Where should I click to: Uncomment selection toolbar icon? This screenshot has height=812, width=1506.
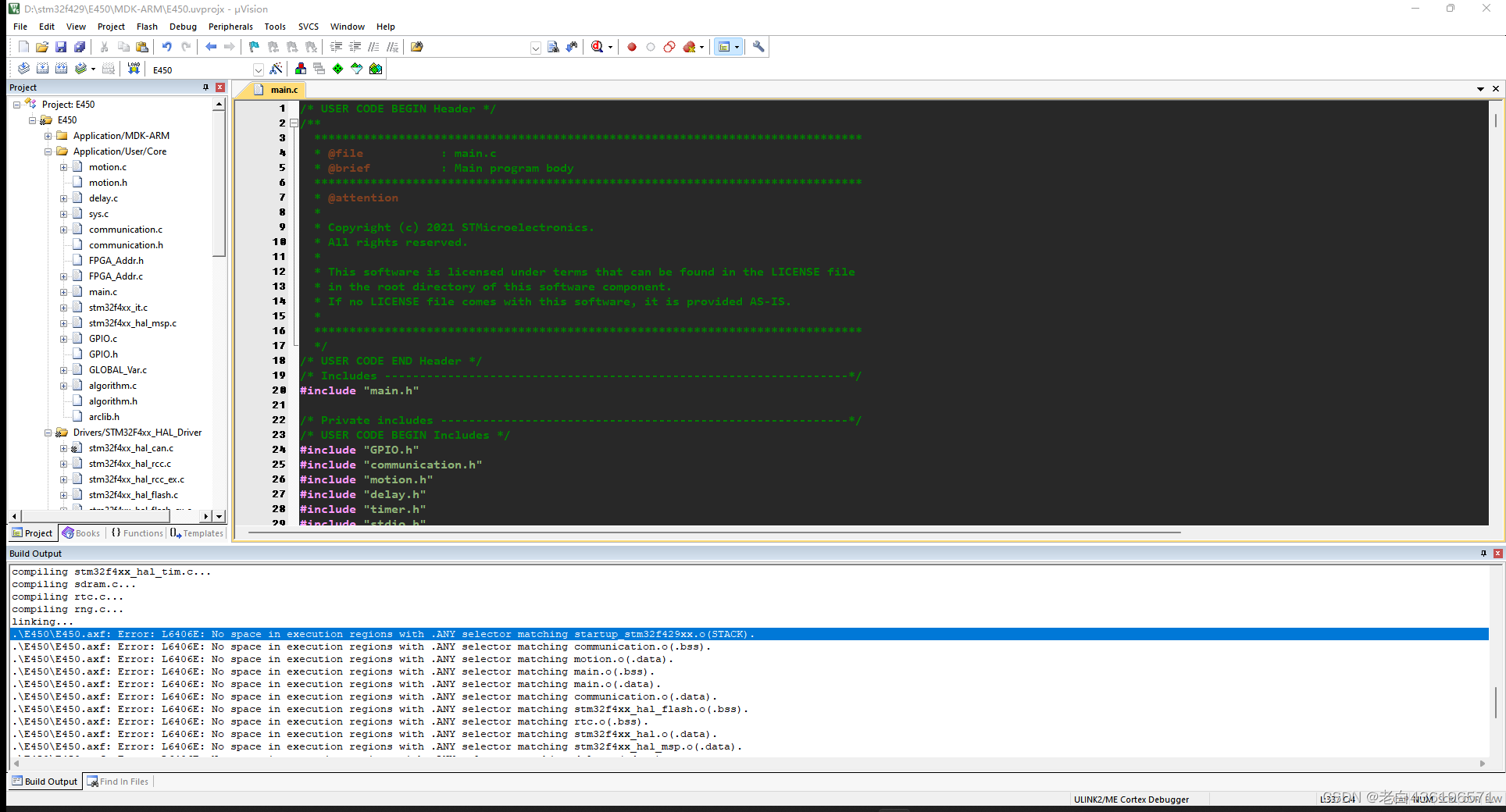[x=393, y=47]
